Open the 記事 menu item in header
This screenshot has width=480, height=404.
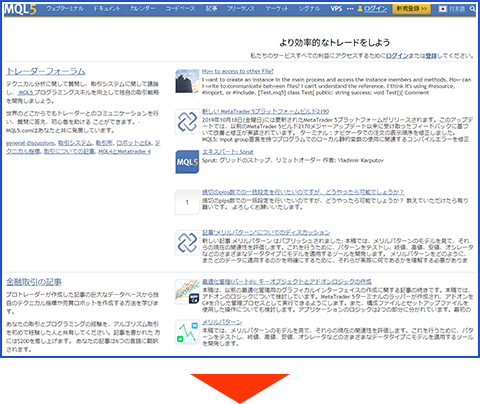click(x=211, y=9)
